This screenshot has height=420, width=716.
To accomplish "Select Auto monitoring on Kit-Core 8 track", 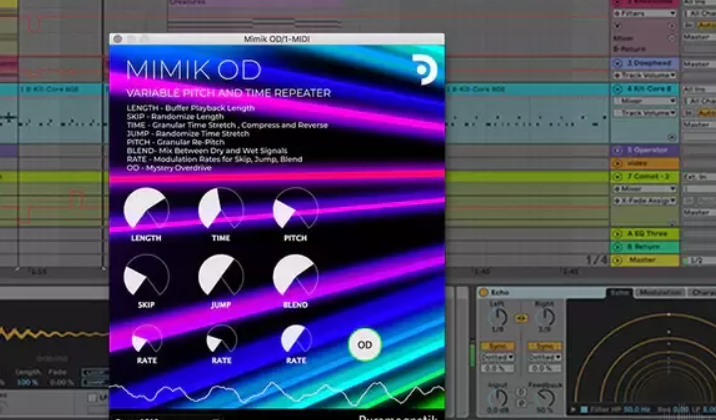I will (x=706, y=113).
